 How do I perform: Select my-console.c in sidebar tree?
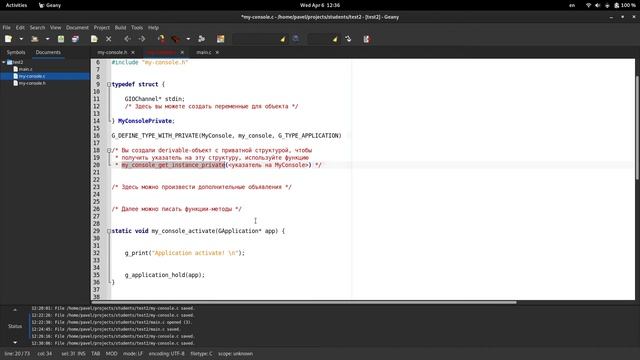point(32,76)
